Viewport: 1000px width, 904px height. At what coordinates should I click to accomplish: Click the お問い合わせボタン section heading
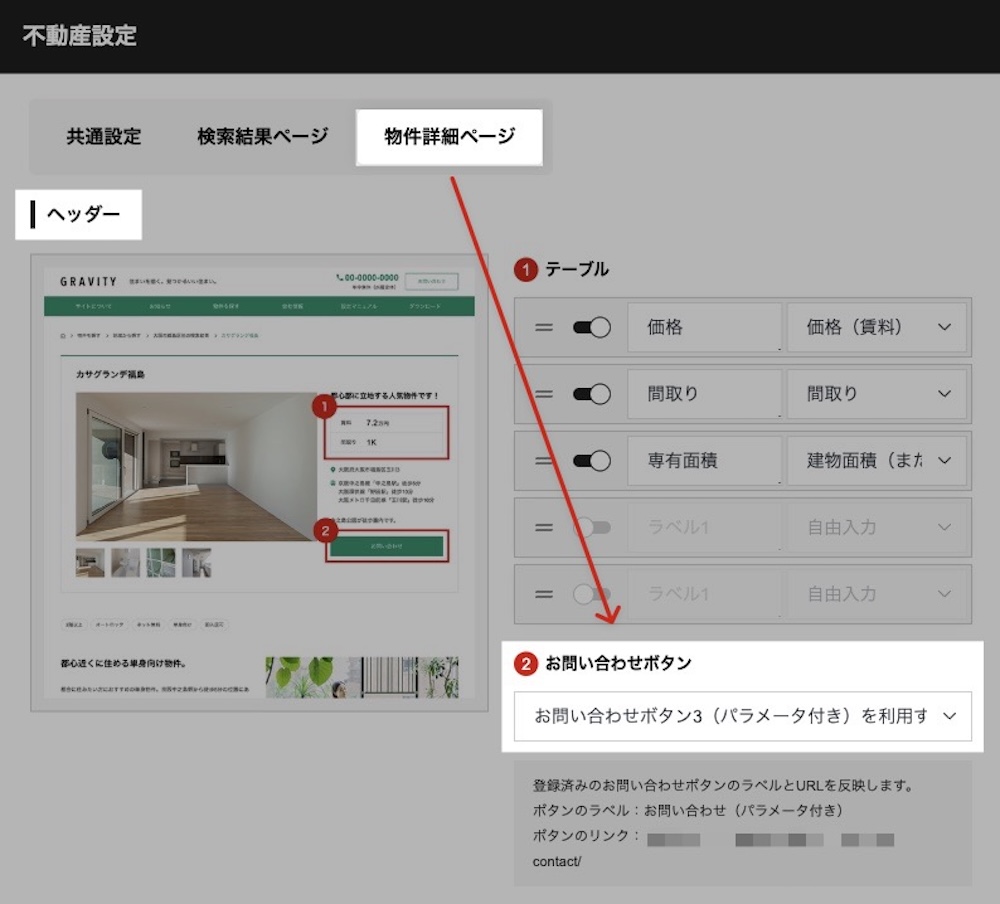point(618,663)
